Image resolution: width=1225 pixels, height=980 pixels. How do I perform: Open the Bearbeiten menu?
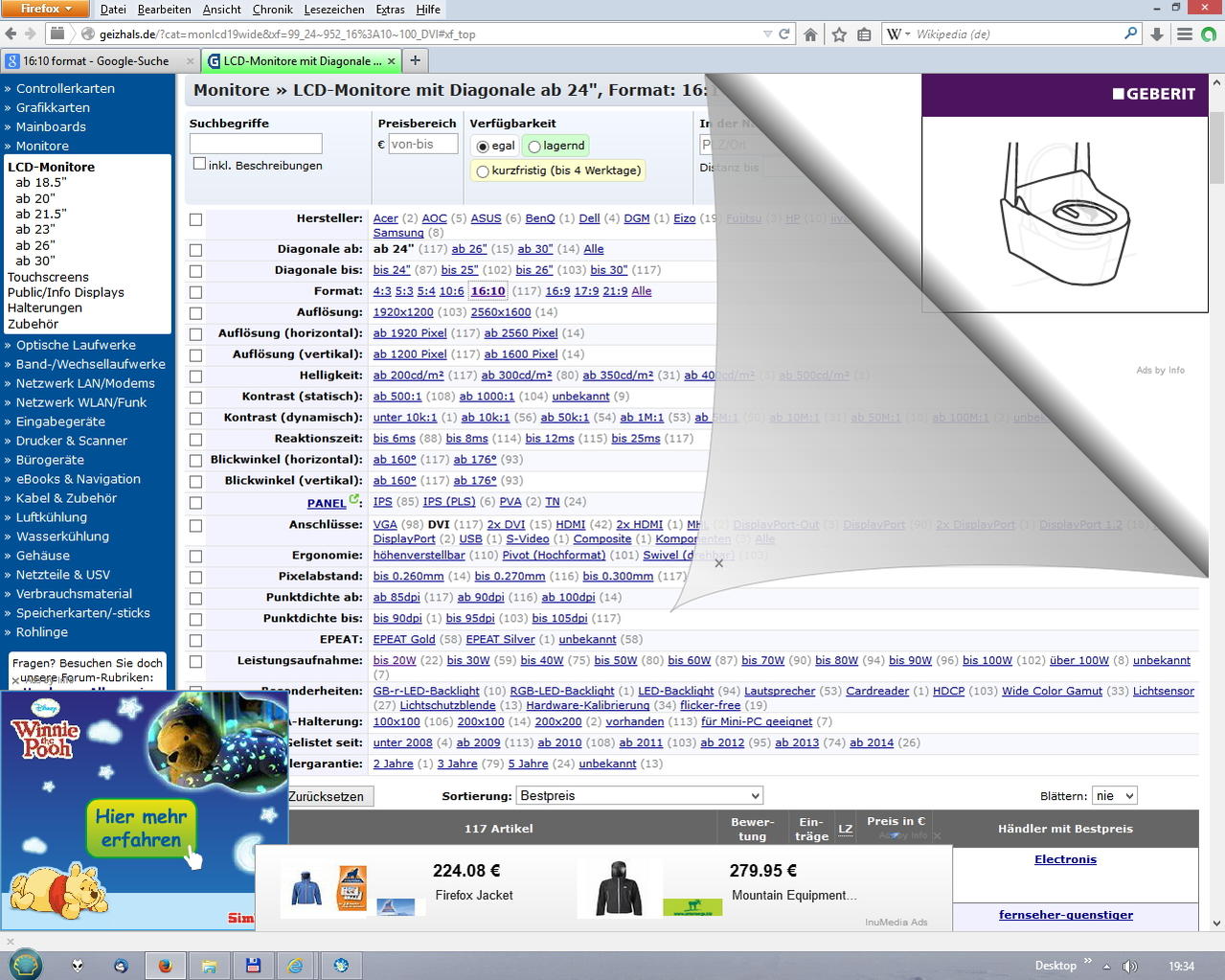point(164,9)
